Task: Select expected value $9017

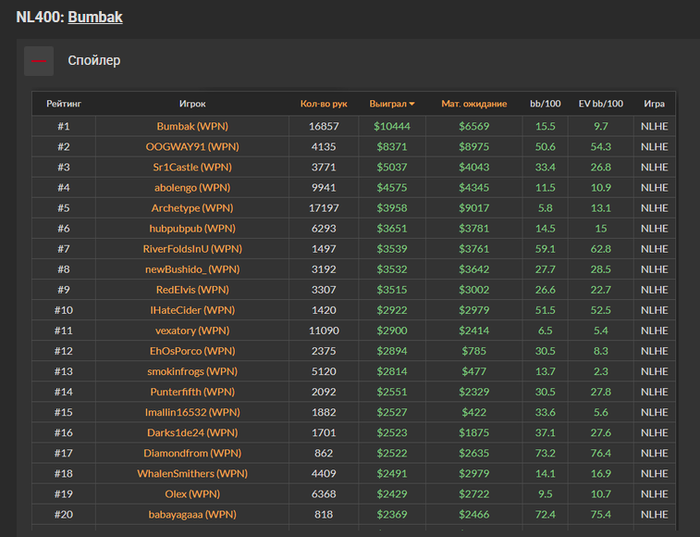Action: point(474,208)
